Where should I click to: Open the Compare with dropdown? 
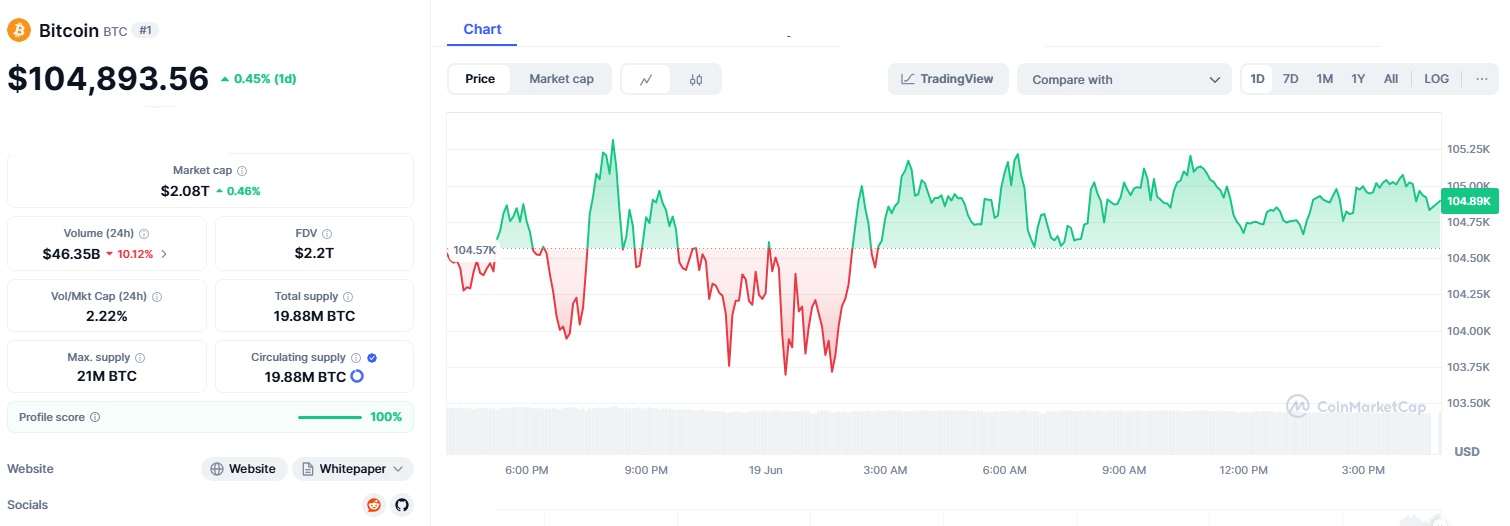pyautogui.click(x=1124, y=80)
